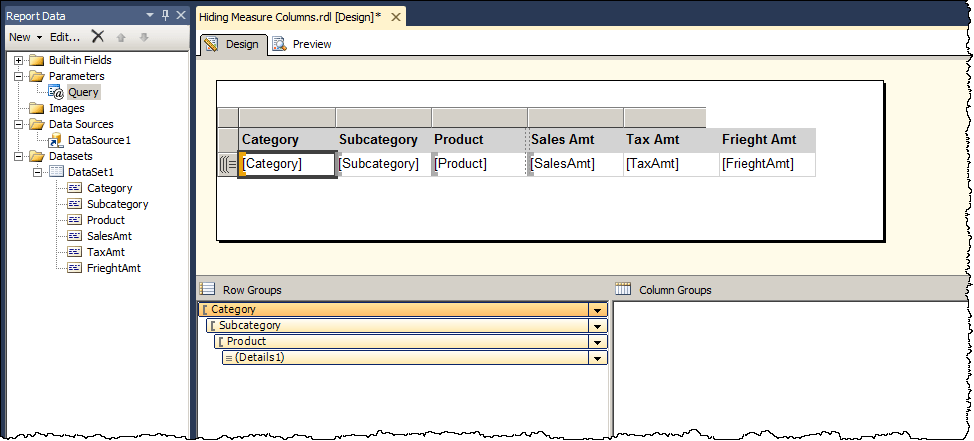Select the Query parameter item

pyautogui.click(x=83, y=92)
